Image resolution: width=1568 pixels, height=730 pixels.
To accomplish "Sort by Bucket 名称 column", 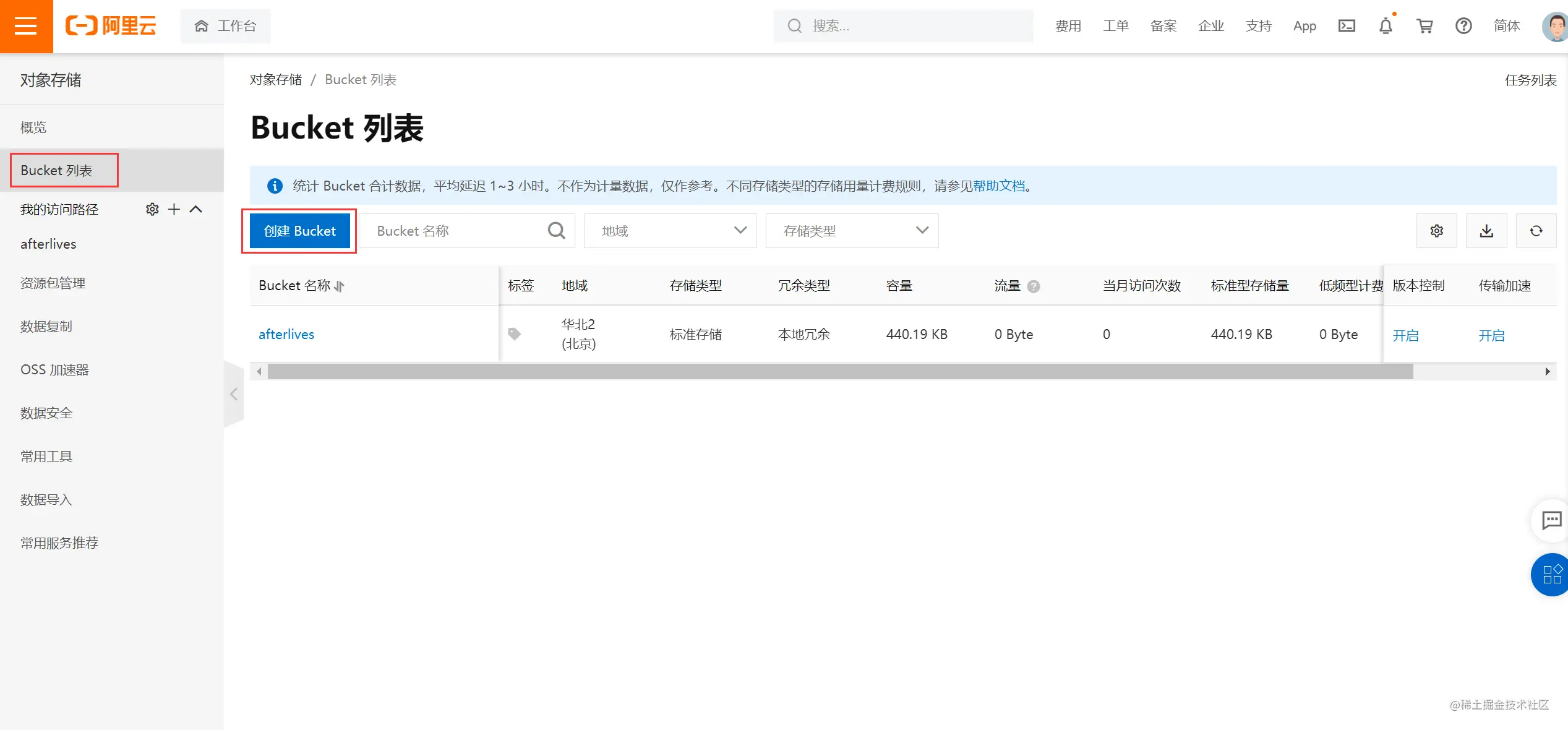I will [339, 286].
